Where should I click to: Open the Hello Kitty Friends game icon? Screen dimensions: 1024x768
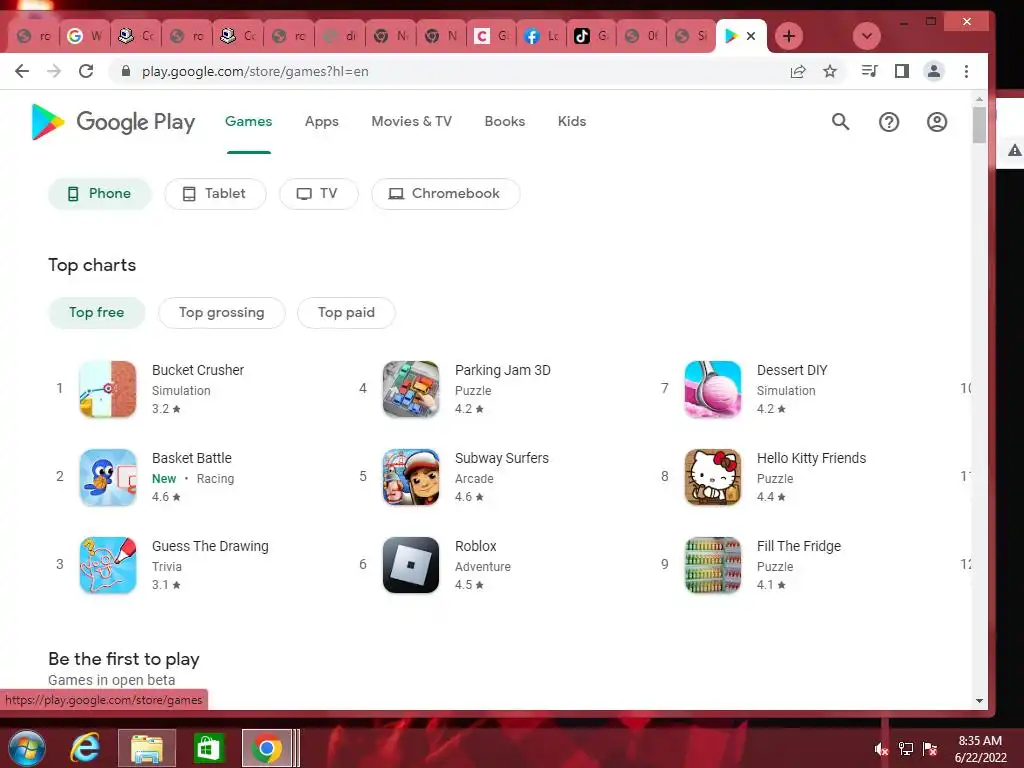coord(712,477)
